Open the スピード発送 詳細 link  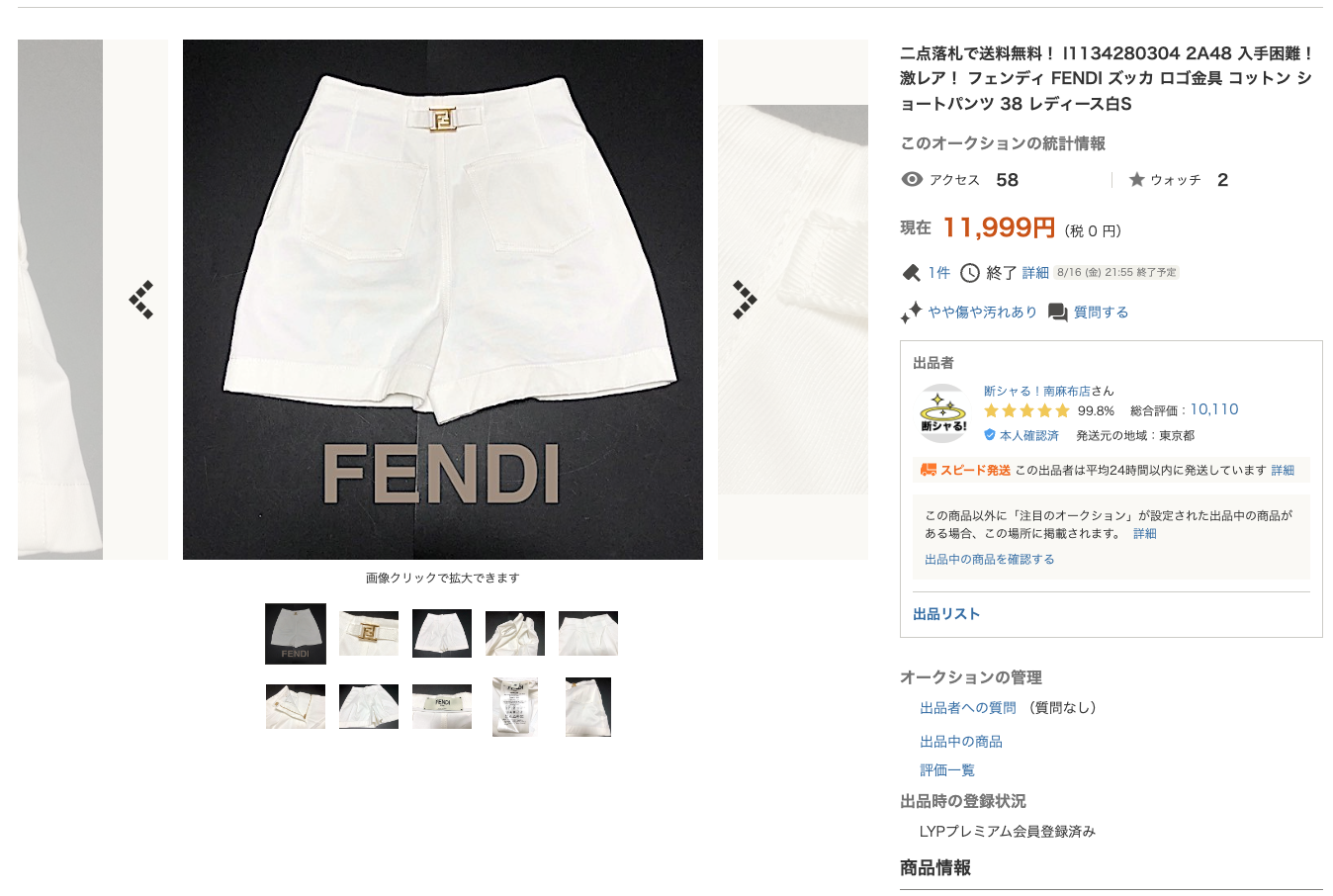[1283, 471]
